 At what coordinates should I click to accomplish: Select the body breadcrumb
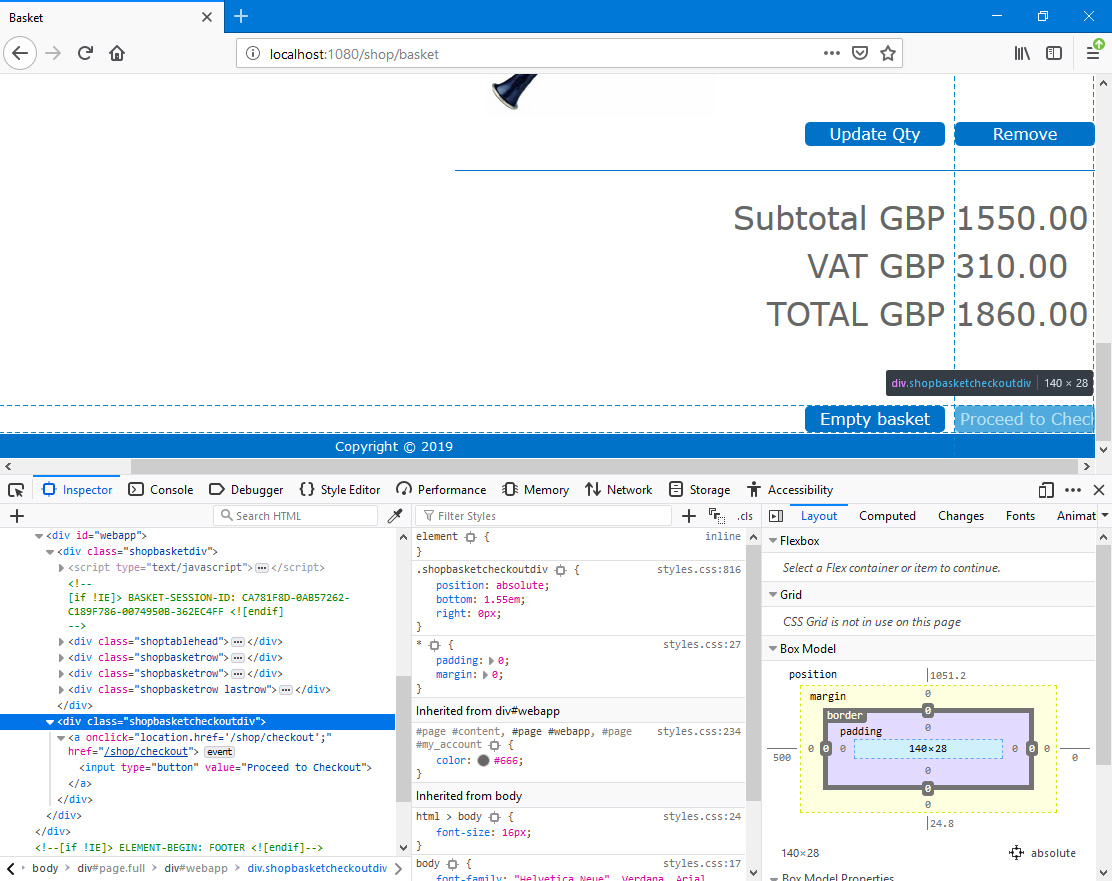point(45,868)
